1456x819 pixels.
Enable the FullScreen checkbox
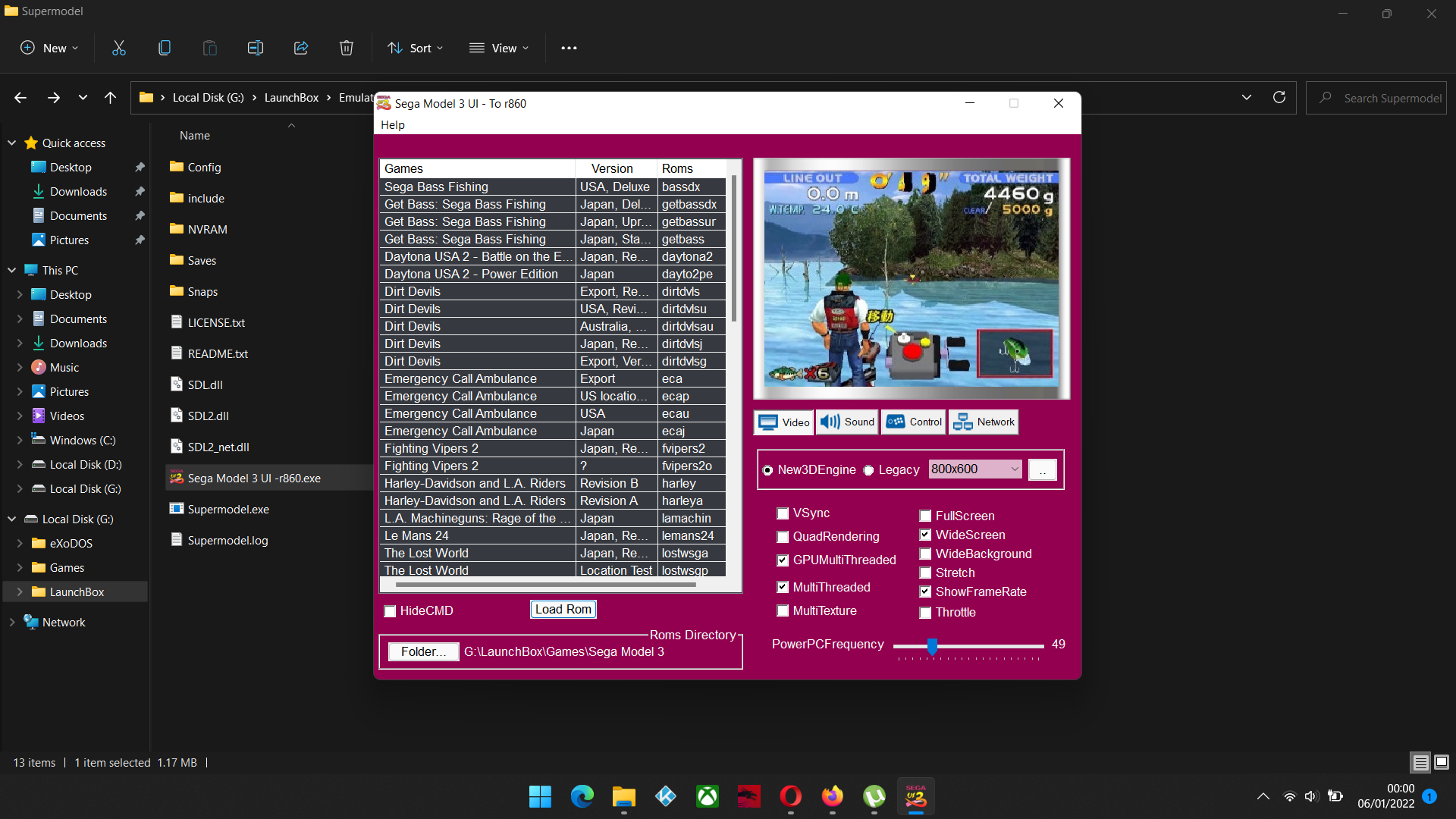[x=925, y=516]
